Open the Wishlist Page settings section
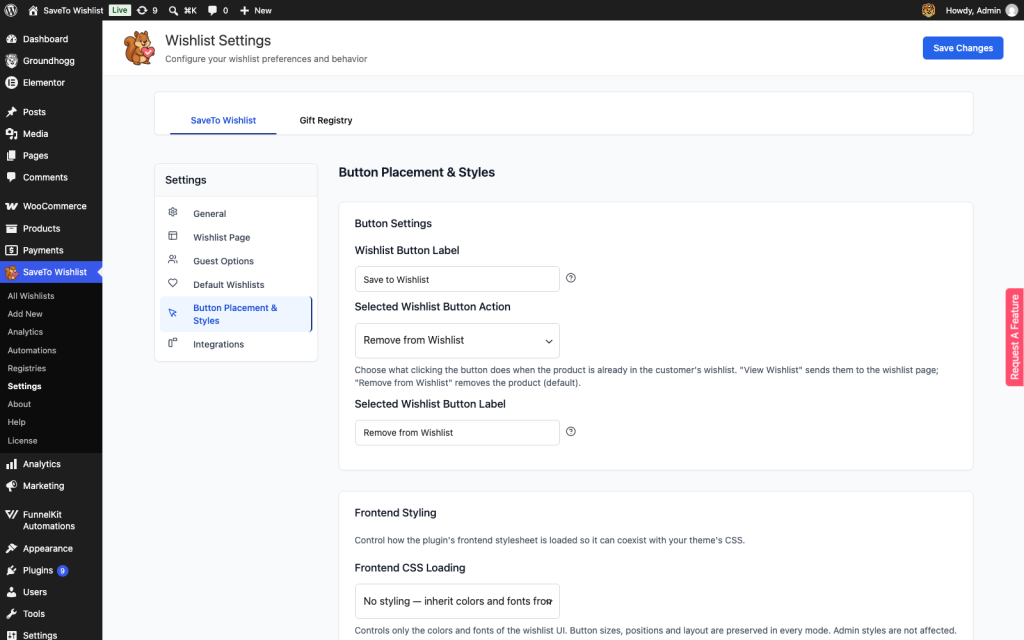Screen dimensions: 1024x640 [x=236, y=237]
